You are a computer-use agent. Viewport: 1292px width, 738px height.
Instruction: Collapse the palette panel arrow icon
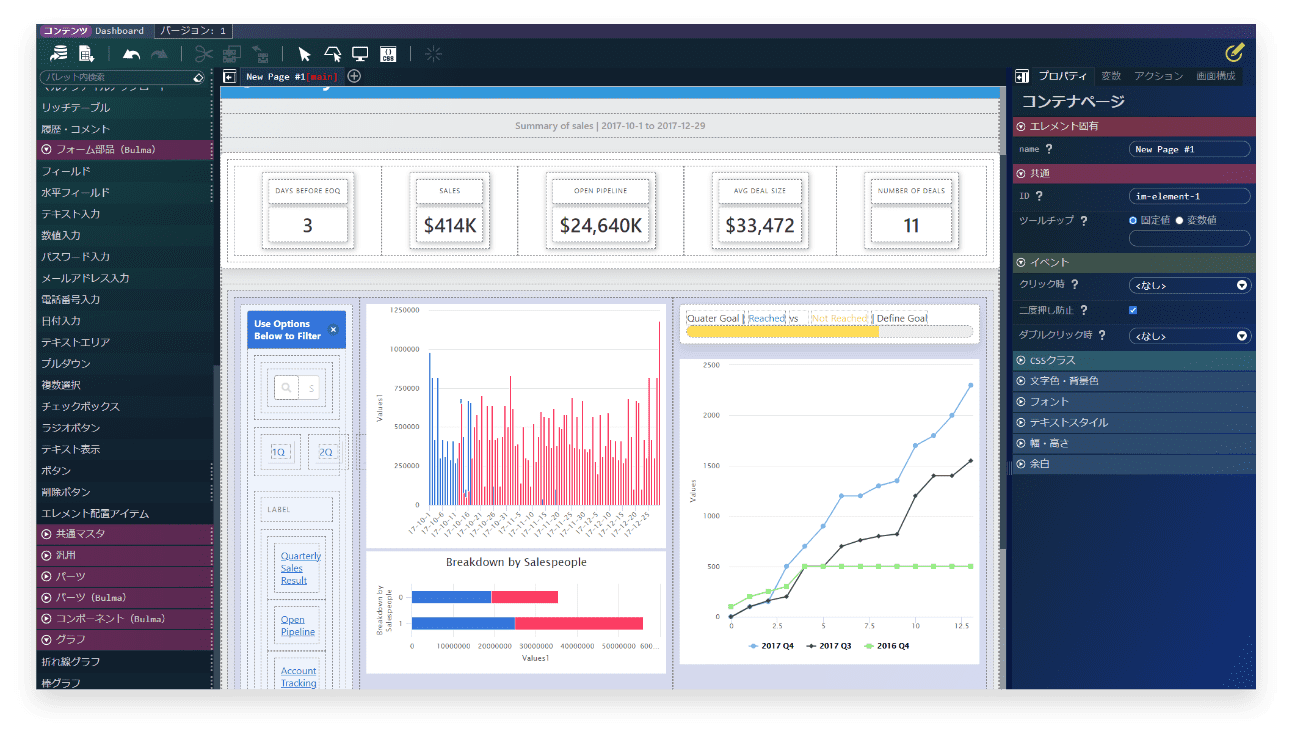[x=229, y=76]
